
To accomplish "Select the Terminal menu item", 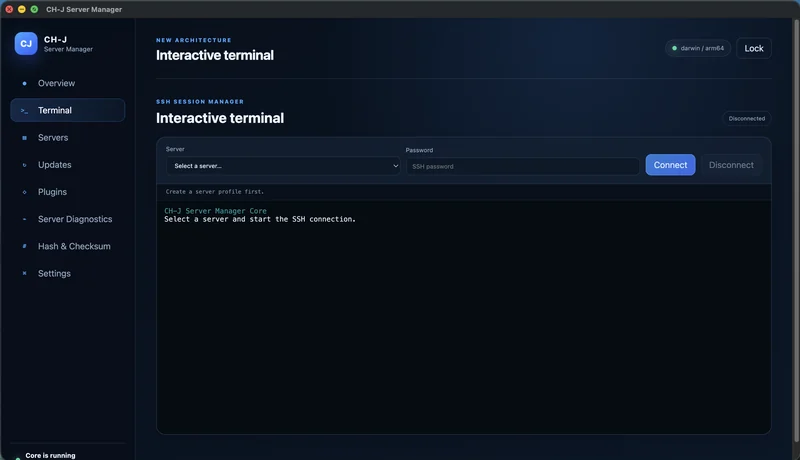I will [67, 110].
